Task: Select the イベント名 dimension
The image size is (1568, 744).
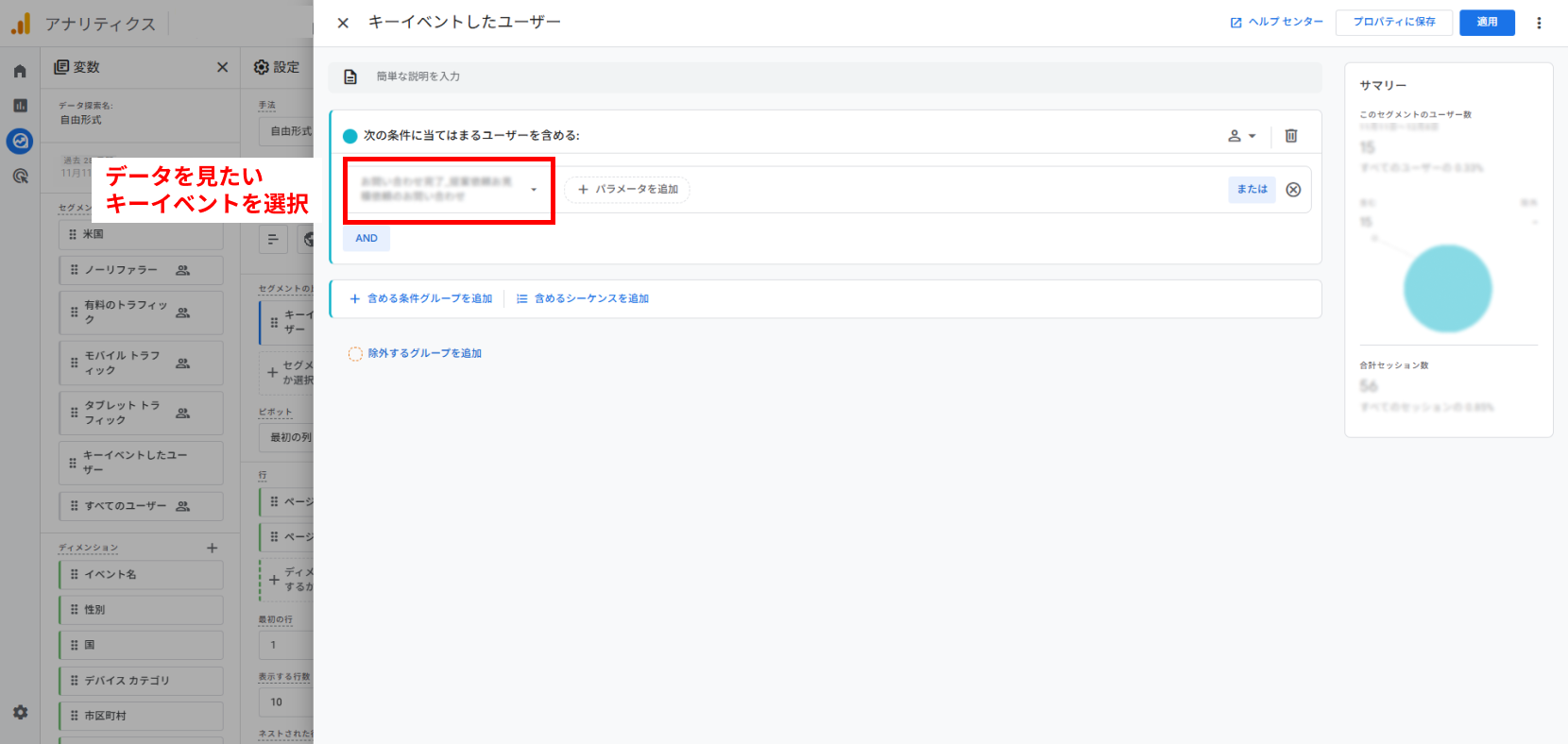Action: [141, 574]
